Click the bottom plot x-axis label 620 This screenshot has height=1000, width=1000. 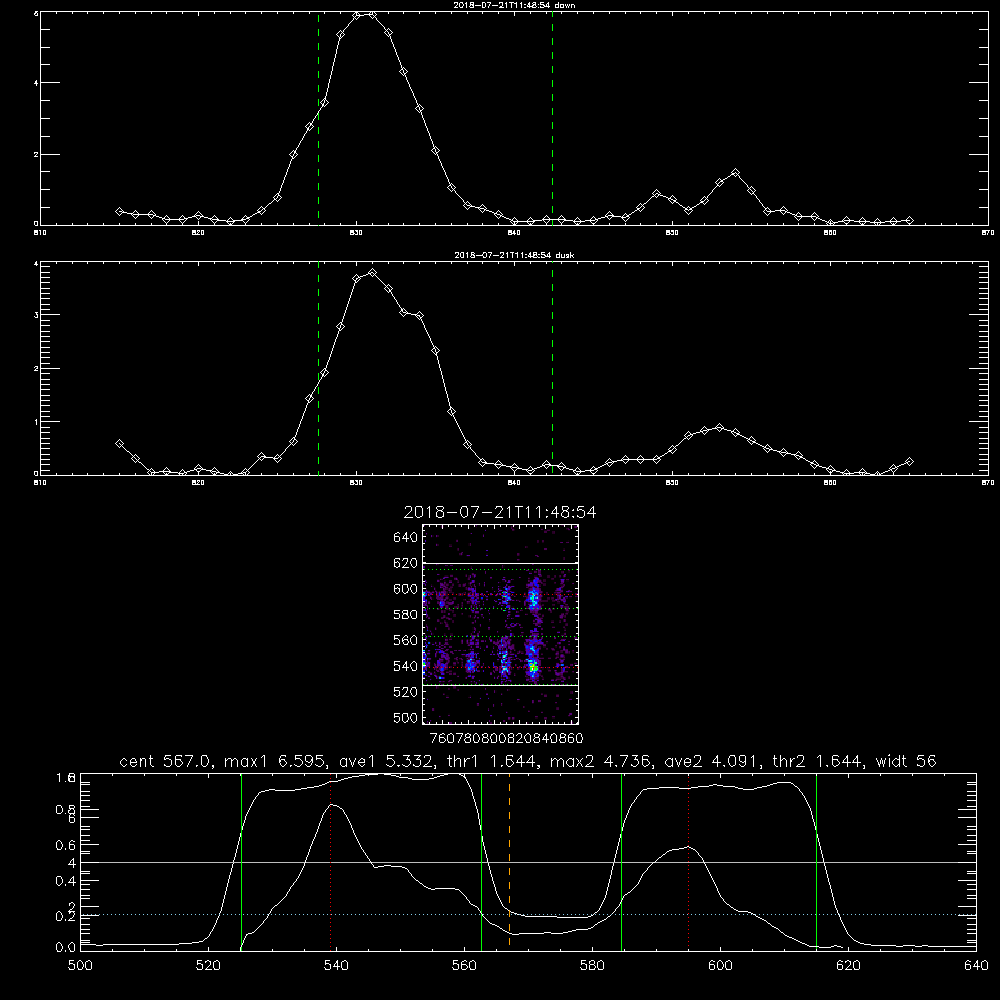click(x=848, y=966)
